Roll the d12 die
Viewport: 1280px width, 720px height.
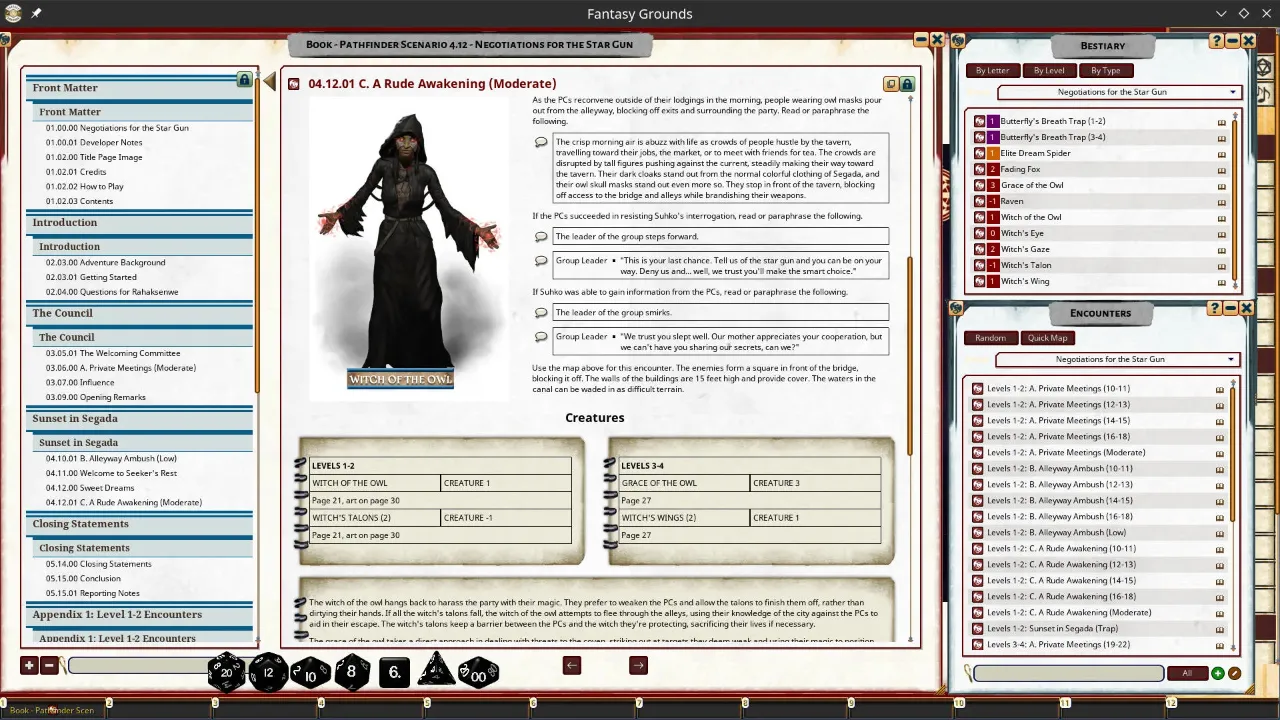[268, 672]
